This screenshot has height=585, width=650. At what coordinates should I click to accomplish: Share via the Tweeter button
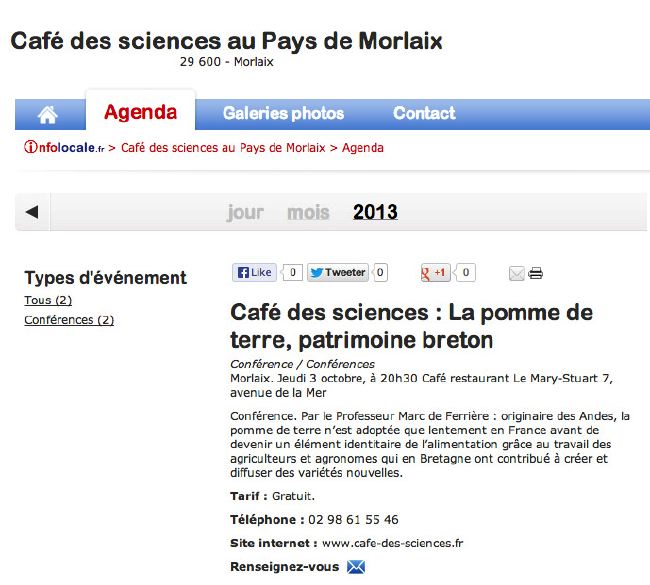(x=338, y=272)
